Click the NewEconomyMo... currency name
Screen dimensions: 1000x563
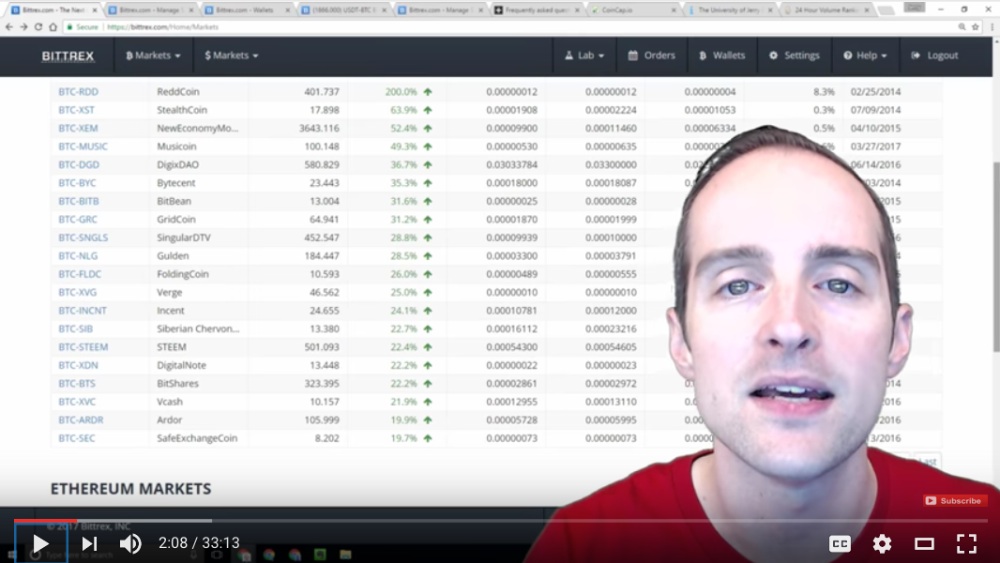(198, 128)
